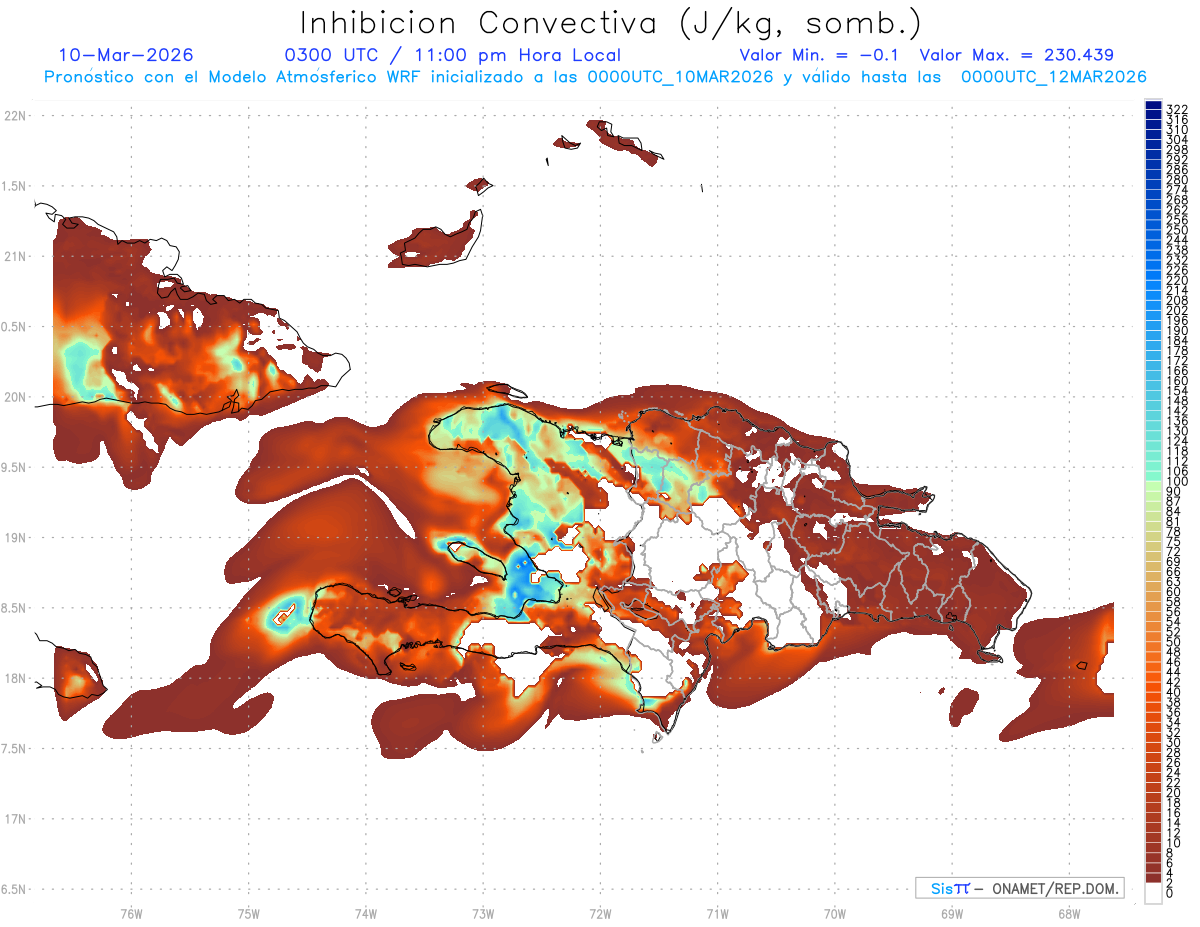
Task: Click the '69W' longitude label
Action: click(x=951, y=913)
